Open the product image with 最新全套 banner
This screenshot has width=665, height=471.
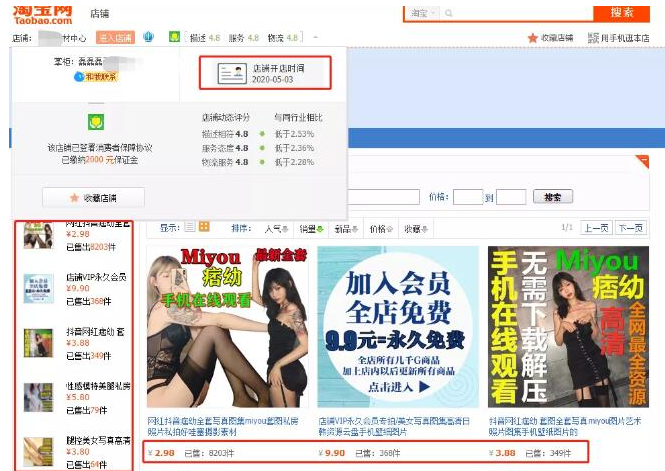227,327
